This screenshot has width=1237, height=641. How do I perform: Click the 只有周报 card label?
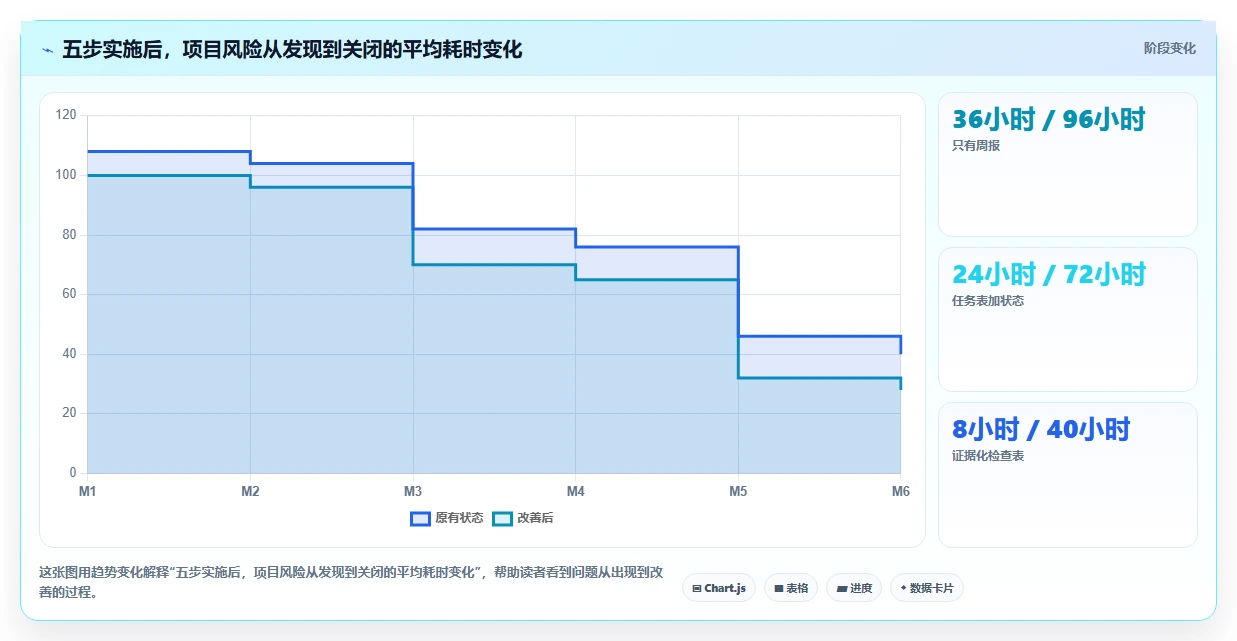[x=976, y=145]
